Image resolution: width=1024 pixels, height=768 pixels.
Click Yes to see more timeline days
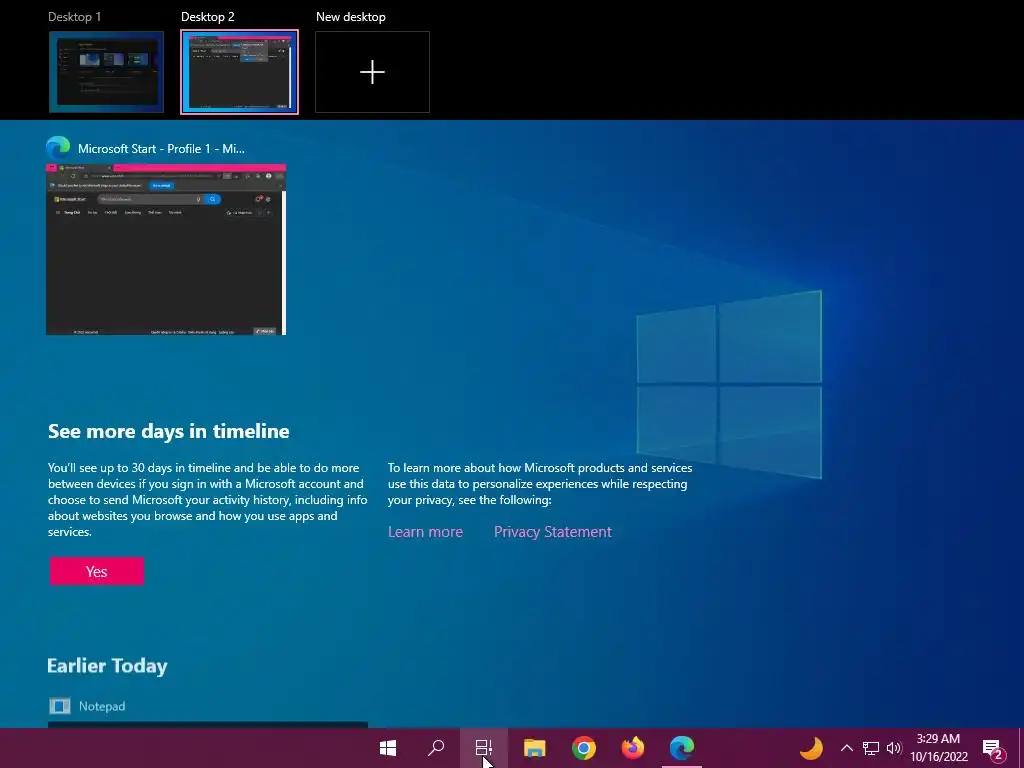click(97, 571)
